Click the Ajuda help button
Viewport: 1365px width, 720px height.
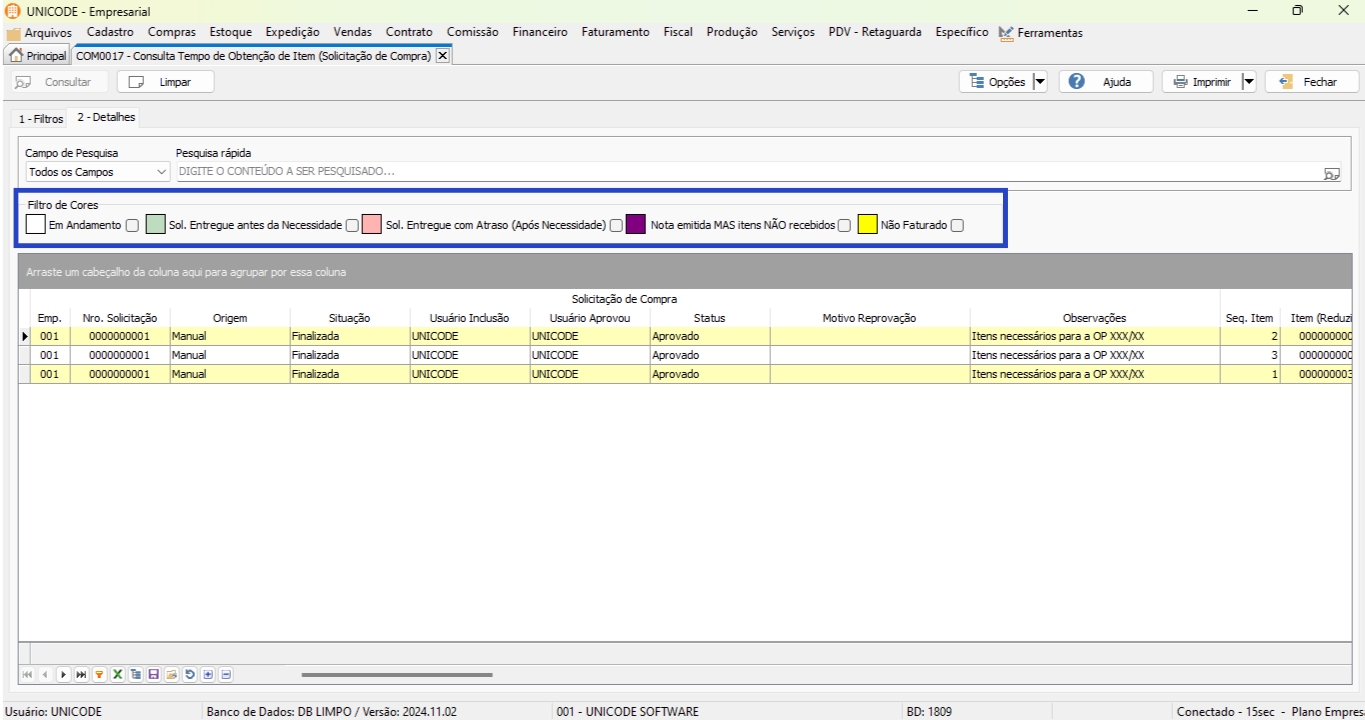1106,82
